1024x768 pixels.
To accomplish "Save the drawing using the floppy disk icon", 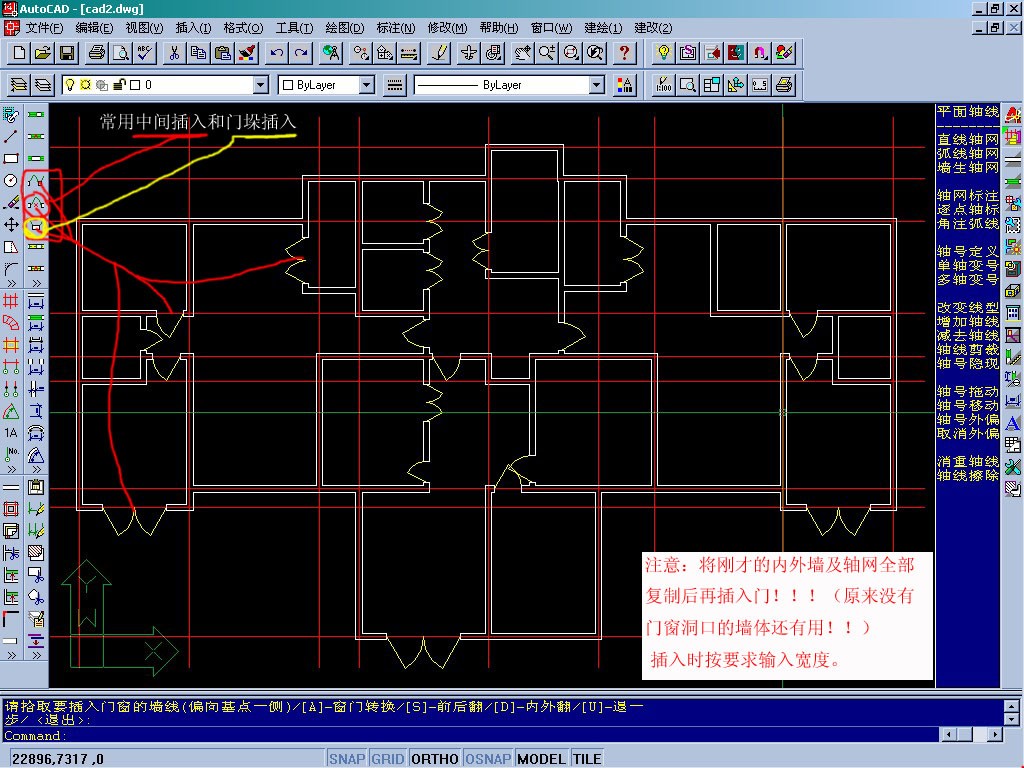I will (x=67, y=53).
